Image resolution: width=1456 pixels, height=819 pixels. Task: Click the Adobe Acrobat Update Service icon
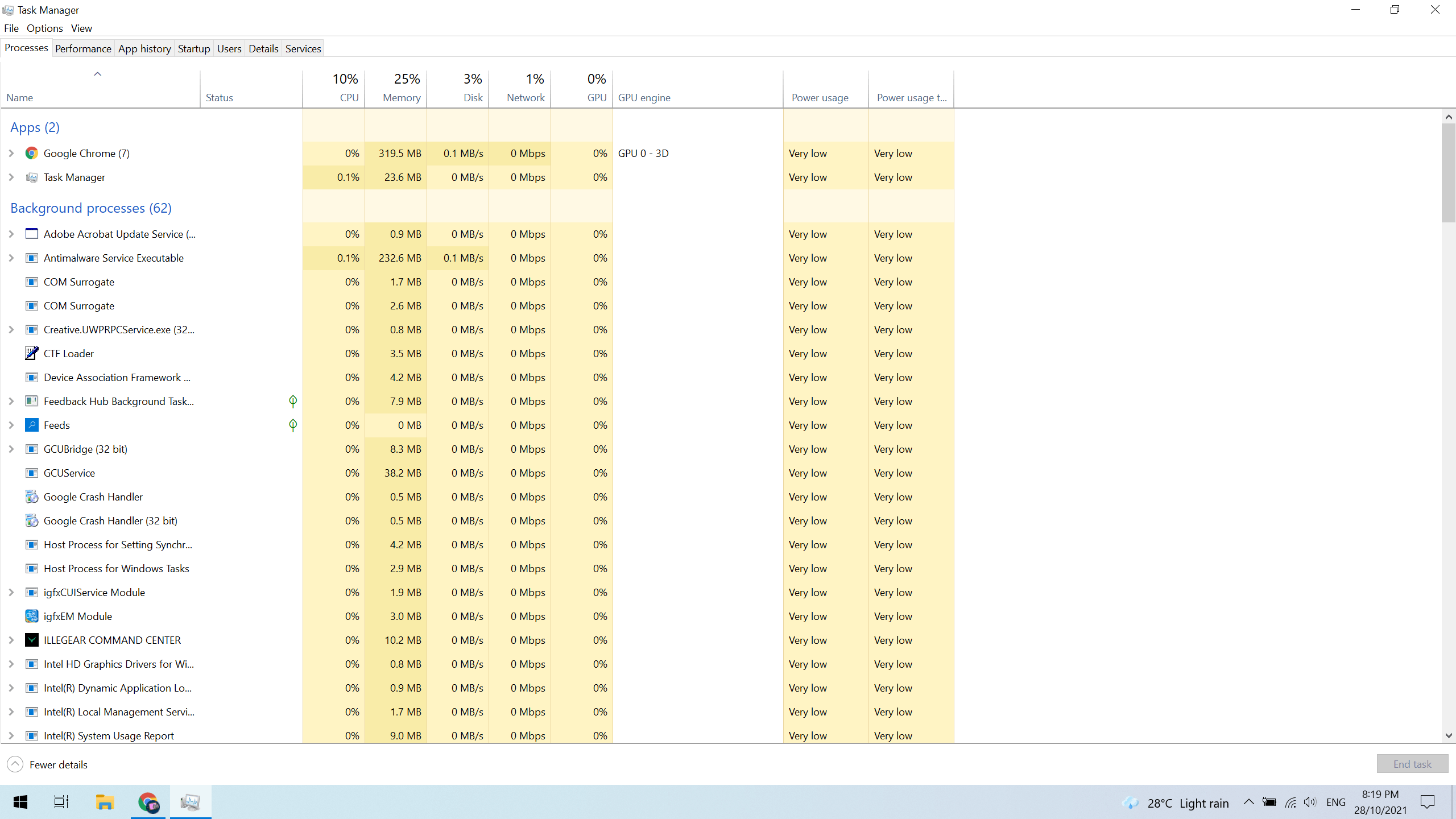click(32, 234)
